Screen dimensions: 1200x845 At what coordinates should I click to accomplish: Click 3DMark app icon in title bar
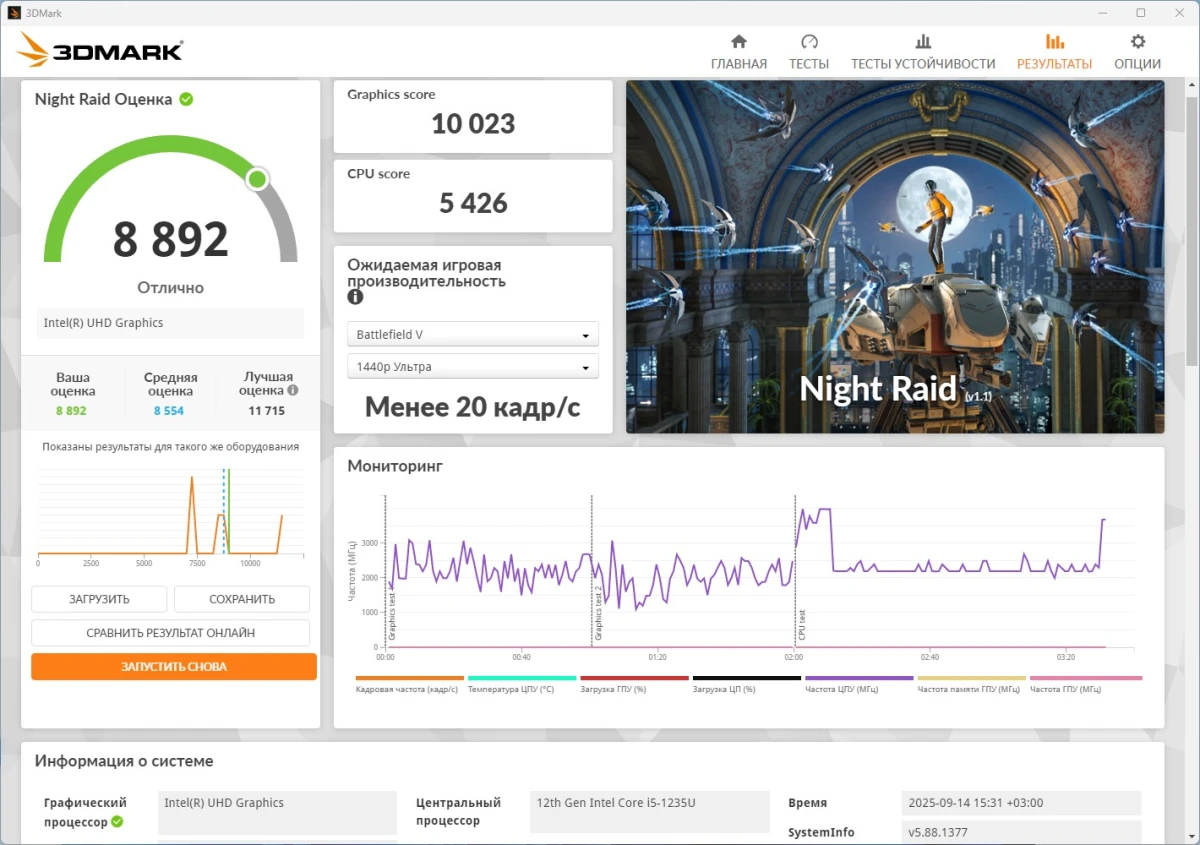point(14,13)
